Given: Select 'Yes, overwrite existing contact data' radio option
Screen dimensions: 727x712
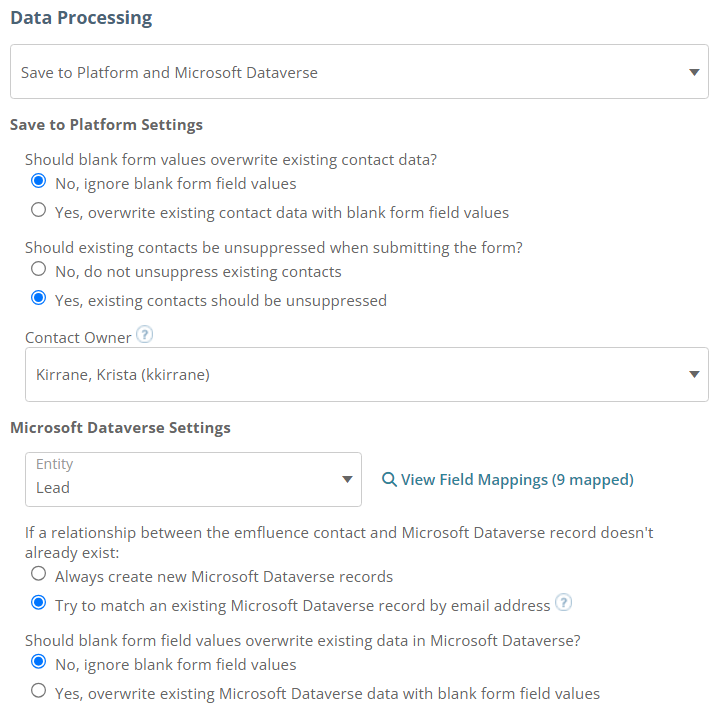Looking at the screenshot, I should (x=38, y=211).
